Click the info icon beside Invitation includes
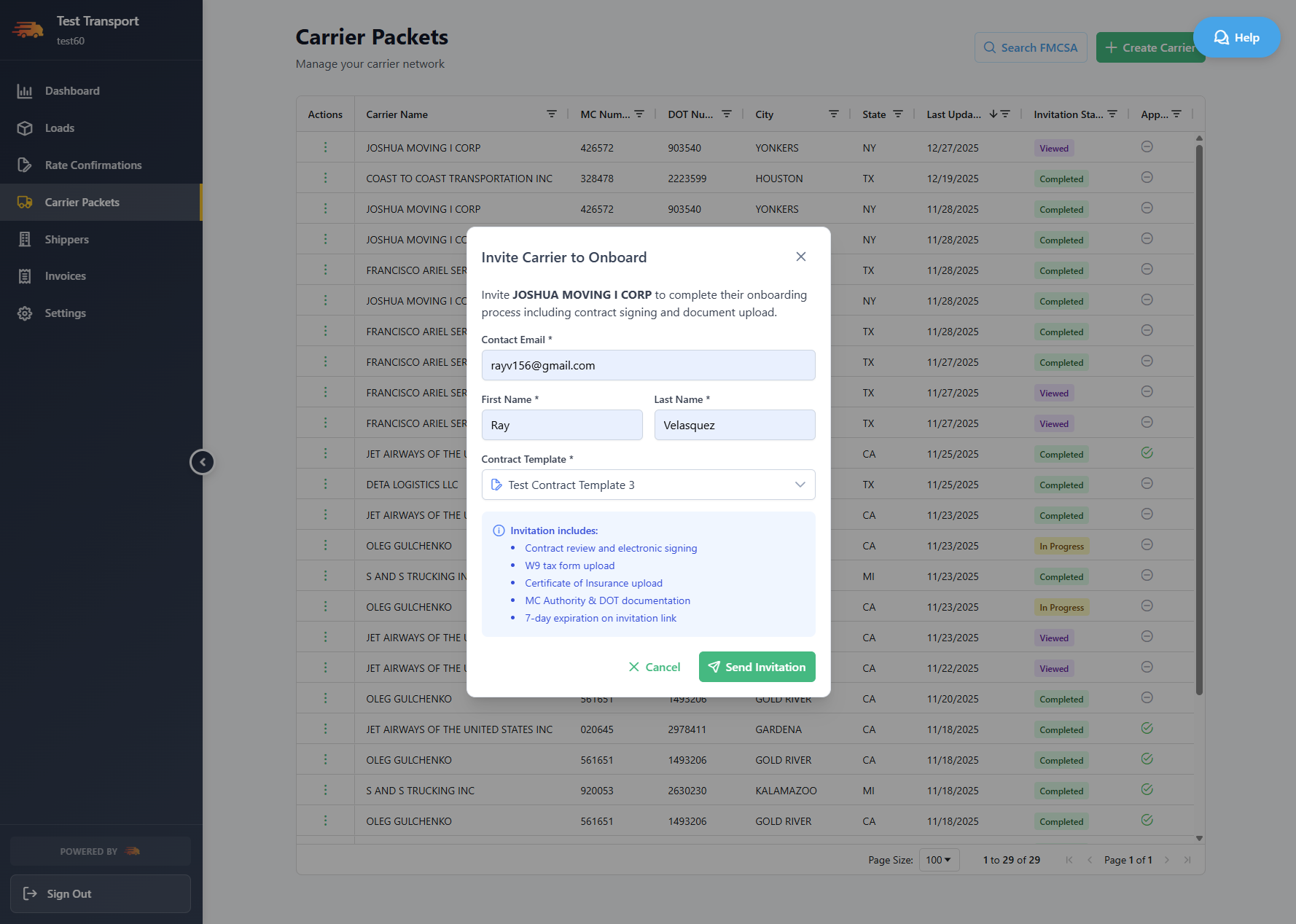 (500, 530)
